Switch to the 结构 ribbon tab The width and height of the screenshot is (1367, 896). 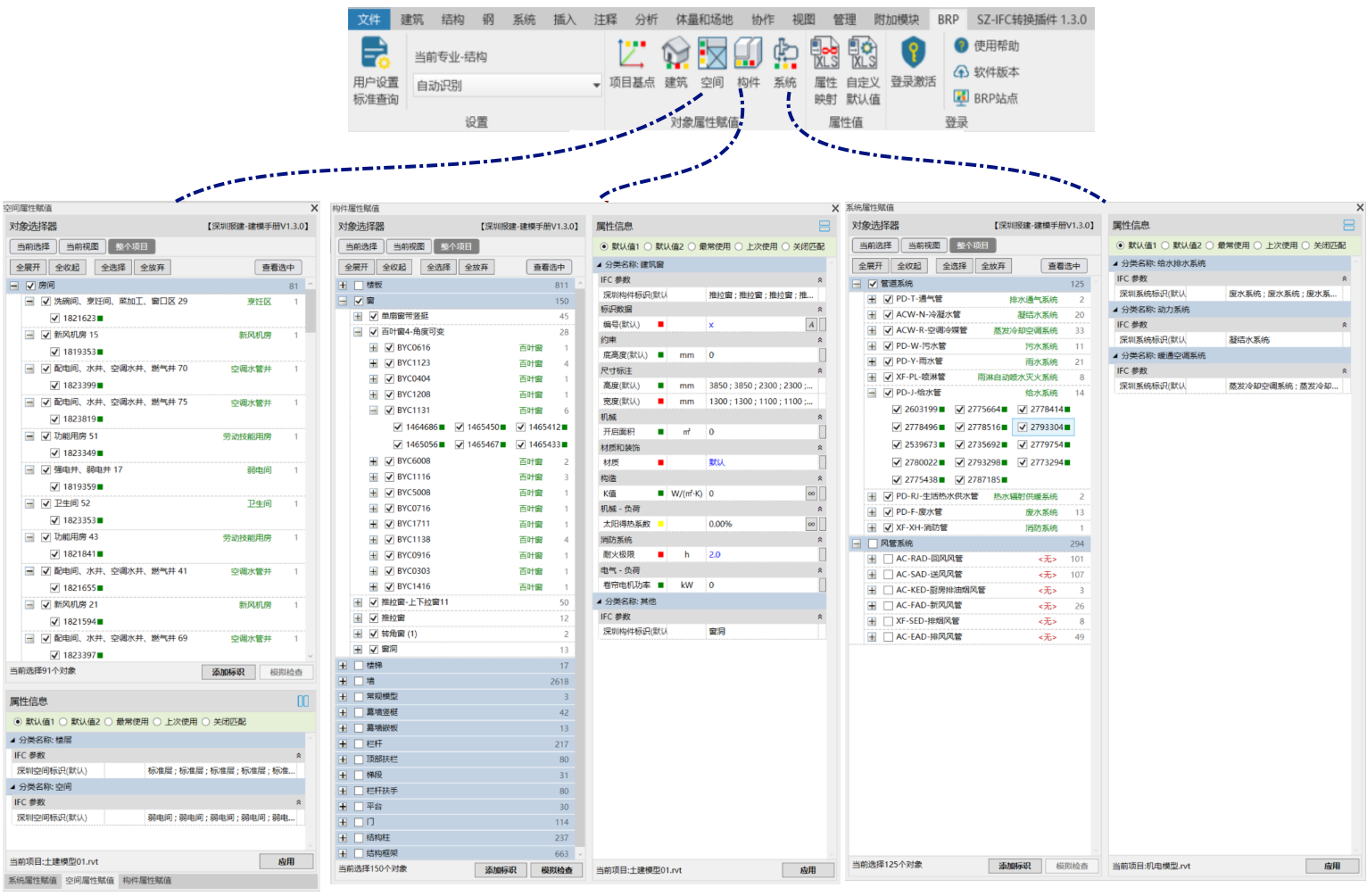452,19
